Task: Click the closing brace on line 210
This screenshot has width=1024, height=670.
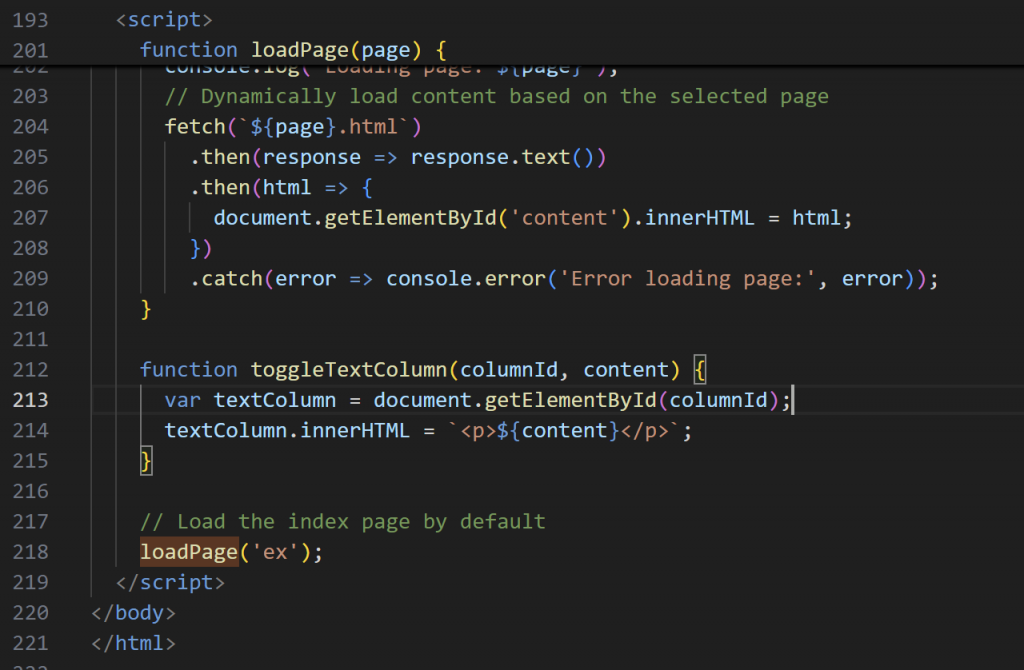Action: [x=146, y=309]
